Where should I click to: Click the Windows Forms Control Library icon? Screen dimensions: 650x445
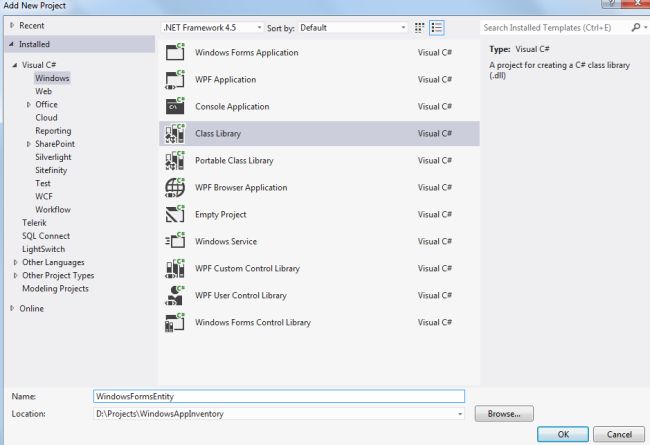coord(175,322)
